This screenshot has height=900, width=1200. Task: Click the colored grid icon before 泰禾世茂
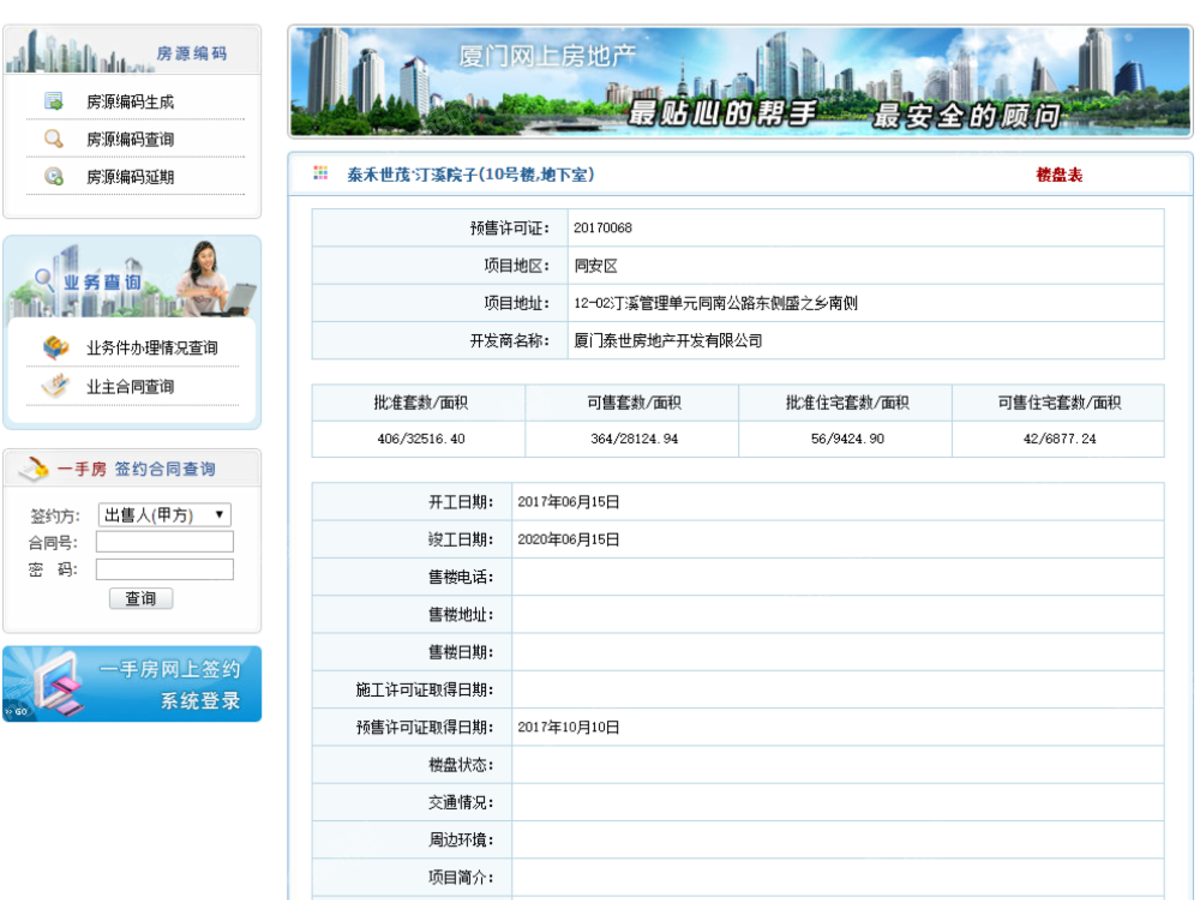(321, 174)
